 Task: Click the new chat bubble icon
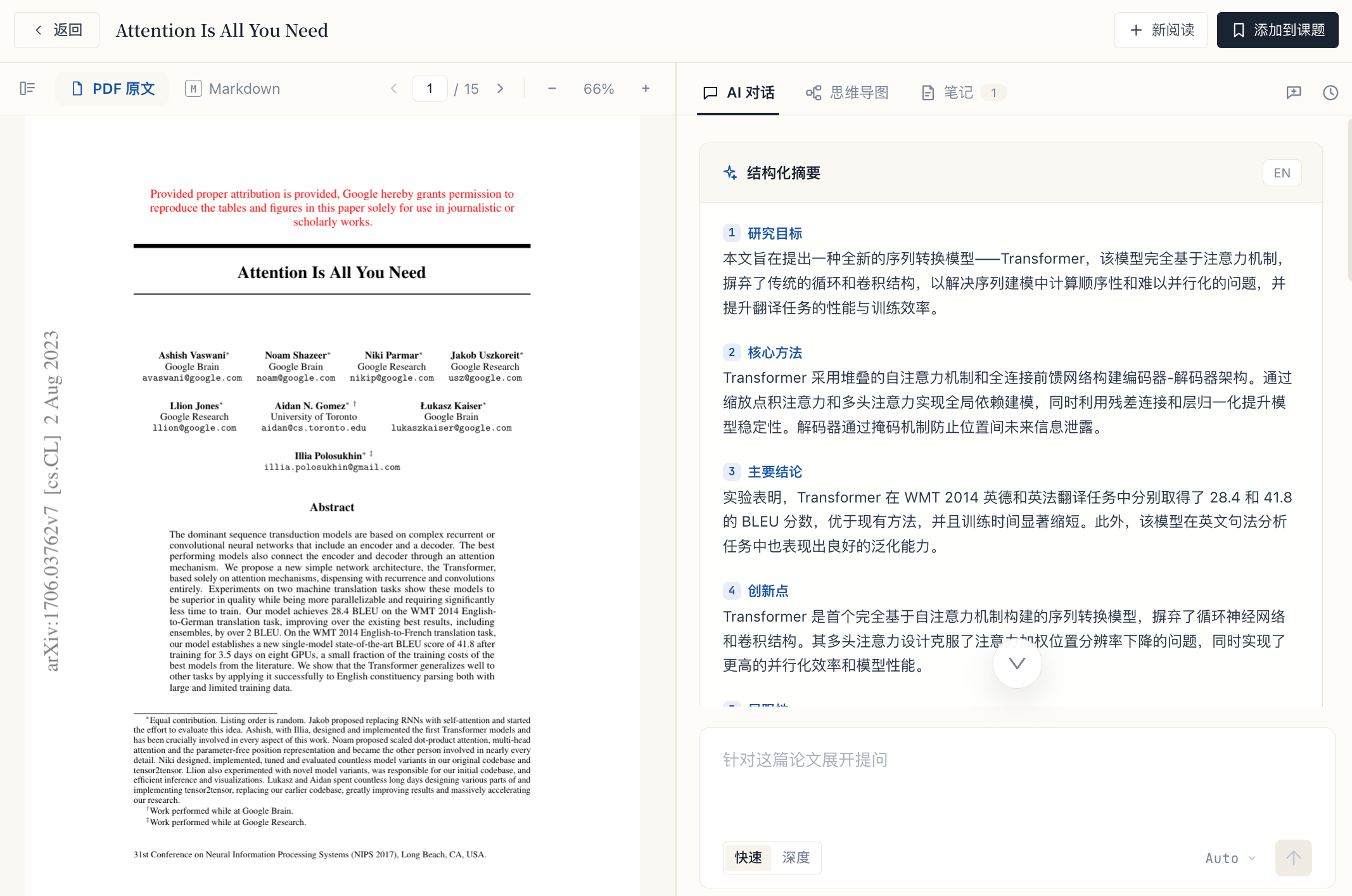(1294, 93)
